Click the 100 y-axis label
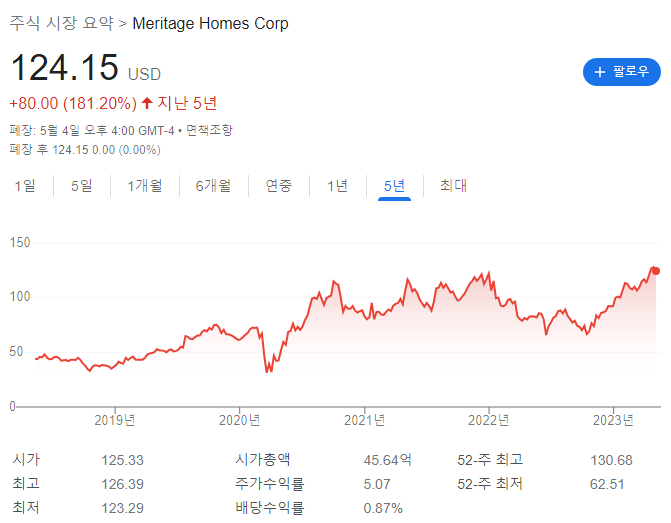Image resolution: width=671 pixels, height=523 pixels. tap(20, 297)
